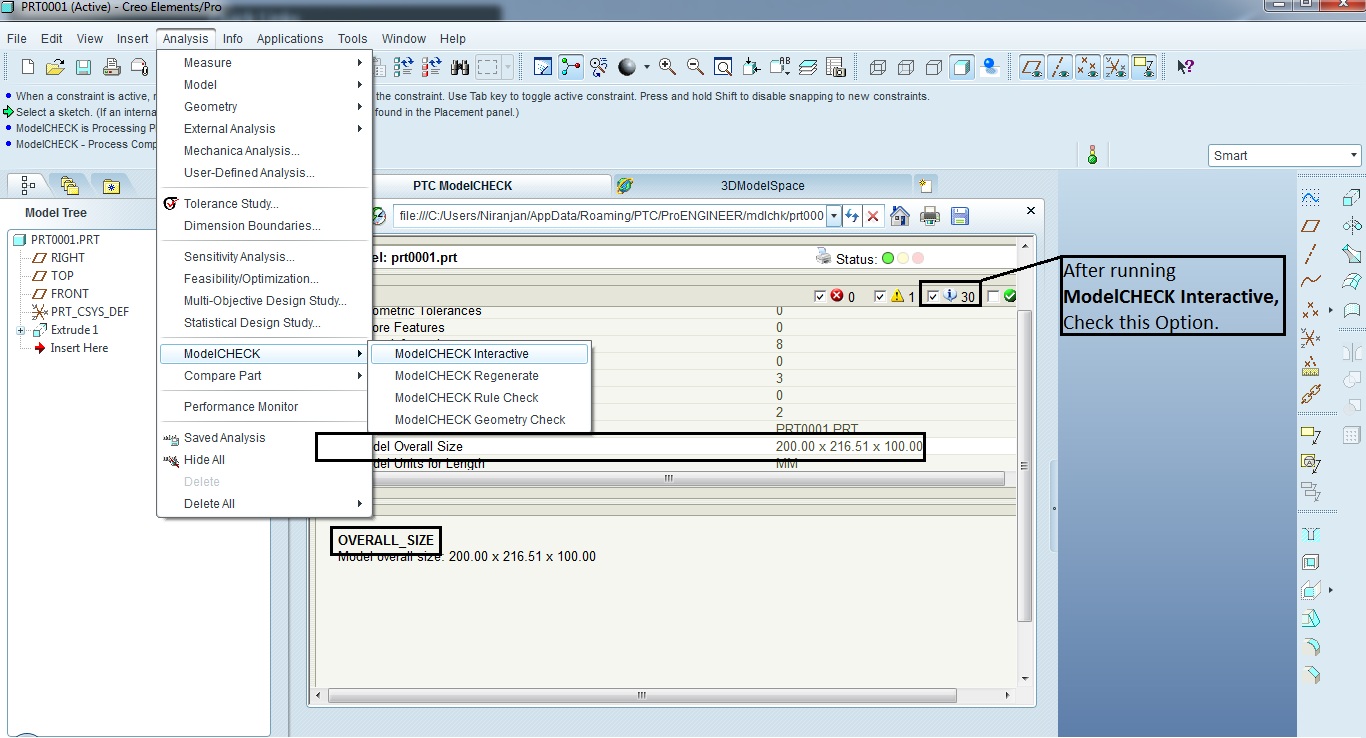Viewport: 1366px width, 738px height.
Task: Select the Revolve tool in right toolbar
Action: pos(1352,226)
